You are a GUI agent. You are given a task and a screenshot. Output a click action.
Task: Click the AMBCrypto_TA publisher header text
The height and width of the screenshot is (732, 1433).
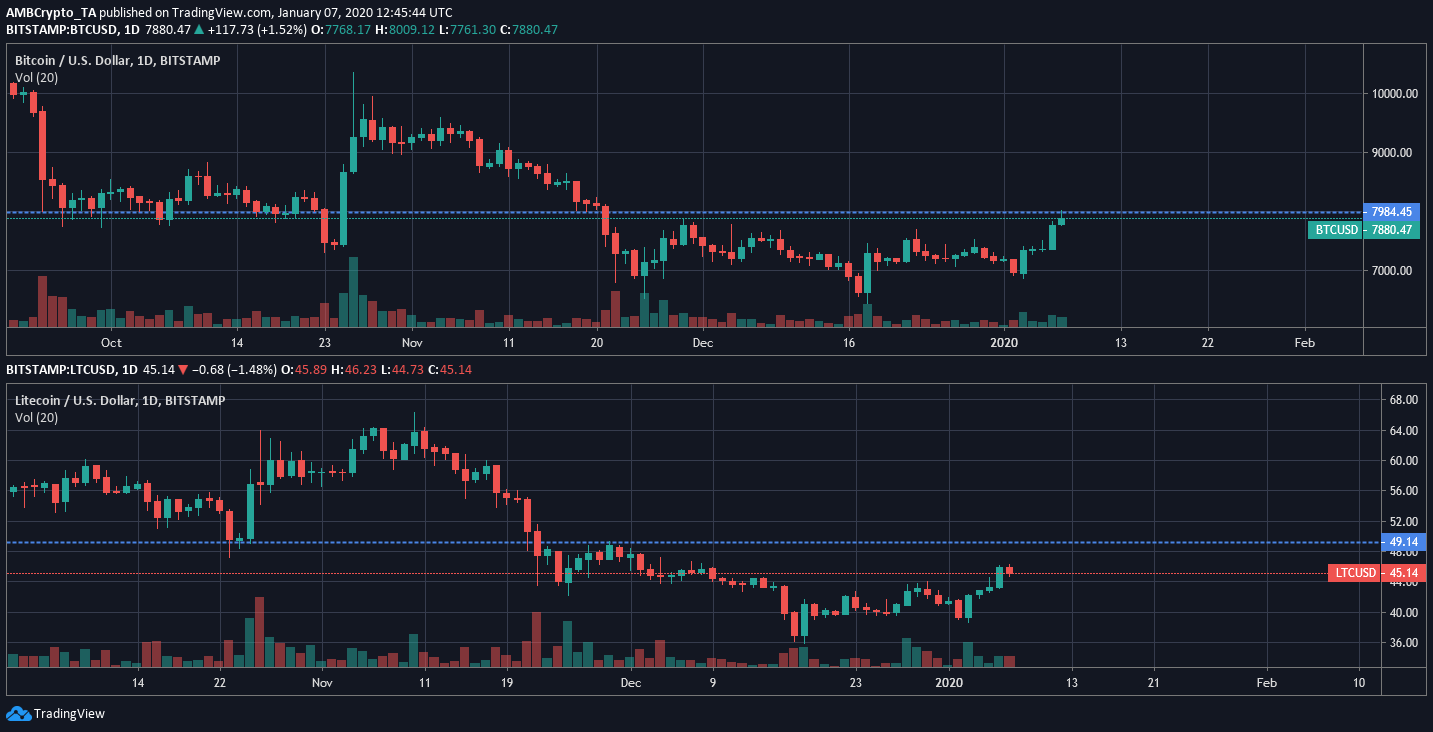(x=51, y=13)
